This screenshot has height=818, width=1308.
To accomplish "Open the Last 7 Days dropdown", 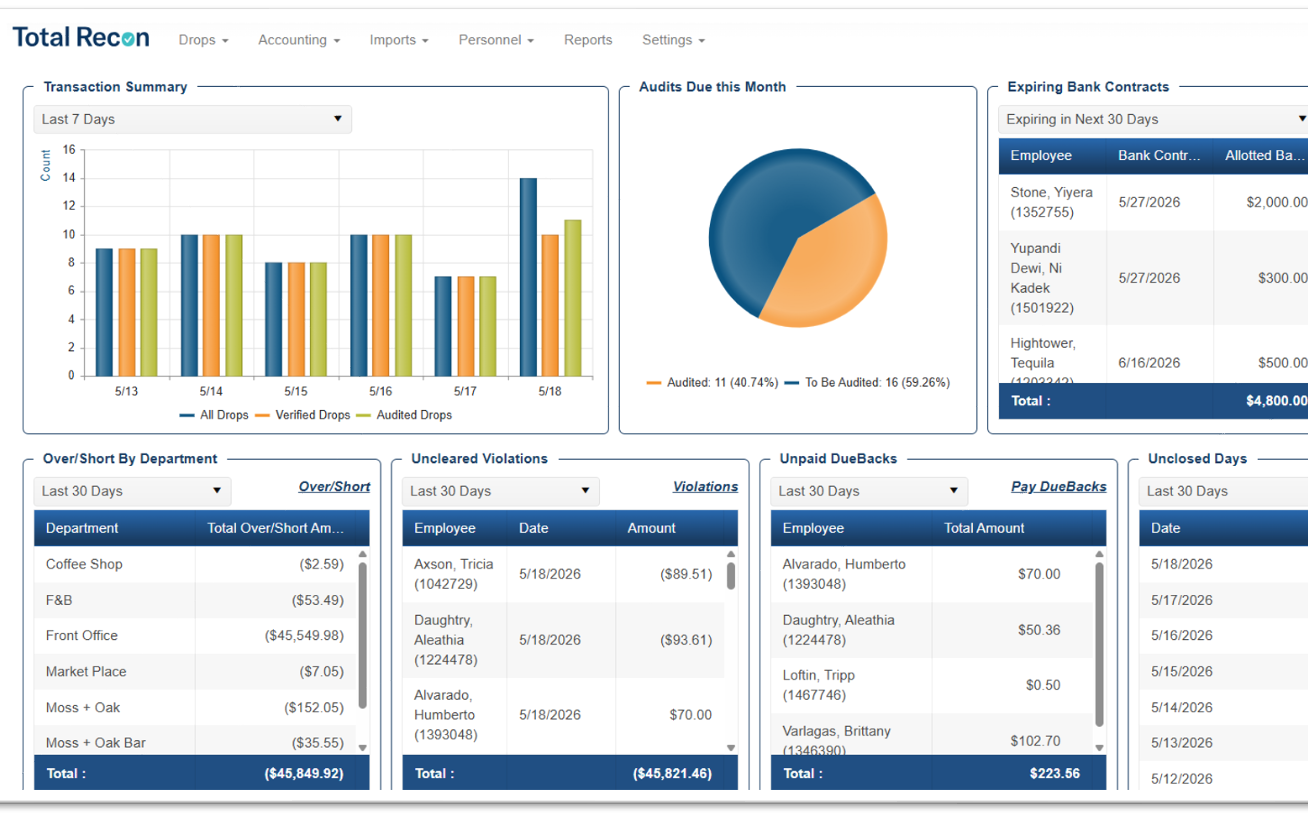I will click(x=192, y=119).
